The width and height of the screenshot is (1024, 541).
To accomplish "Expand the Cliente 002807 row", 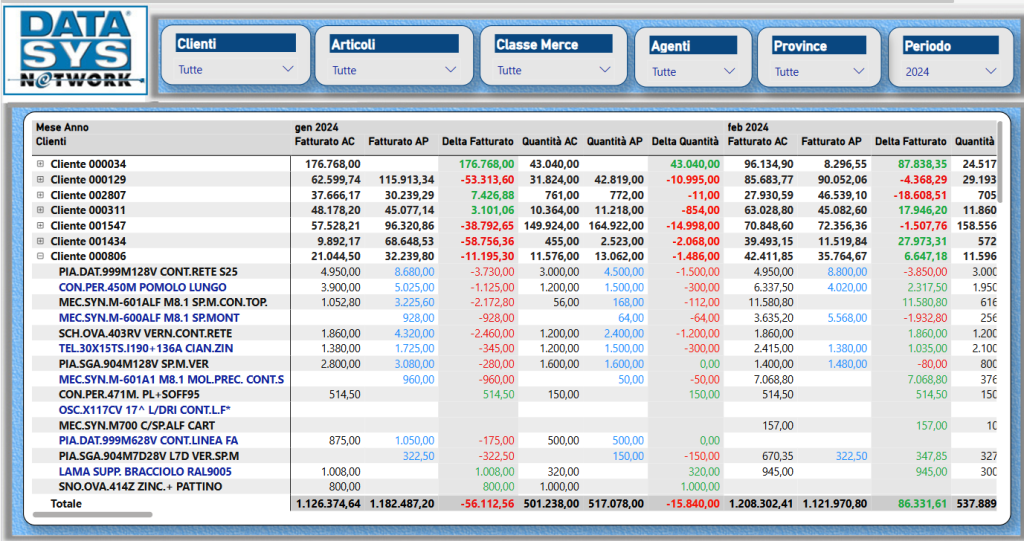I will [x=41, y=195].
